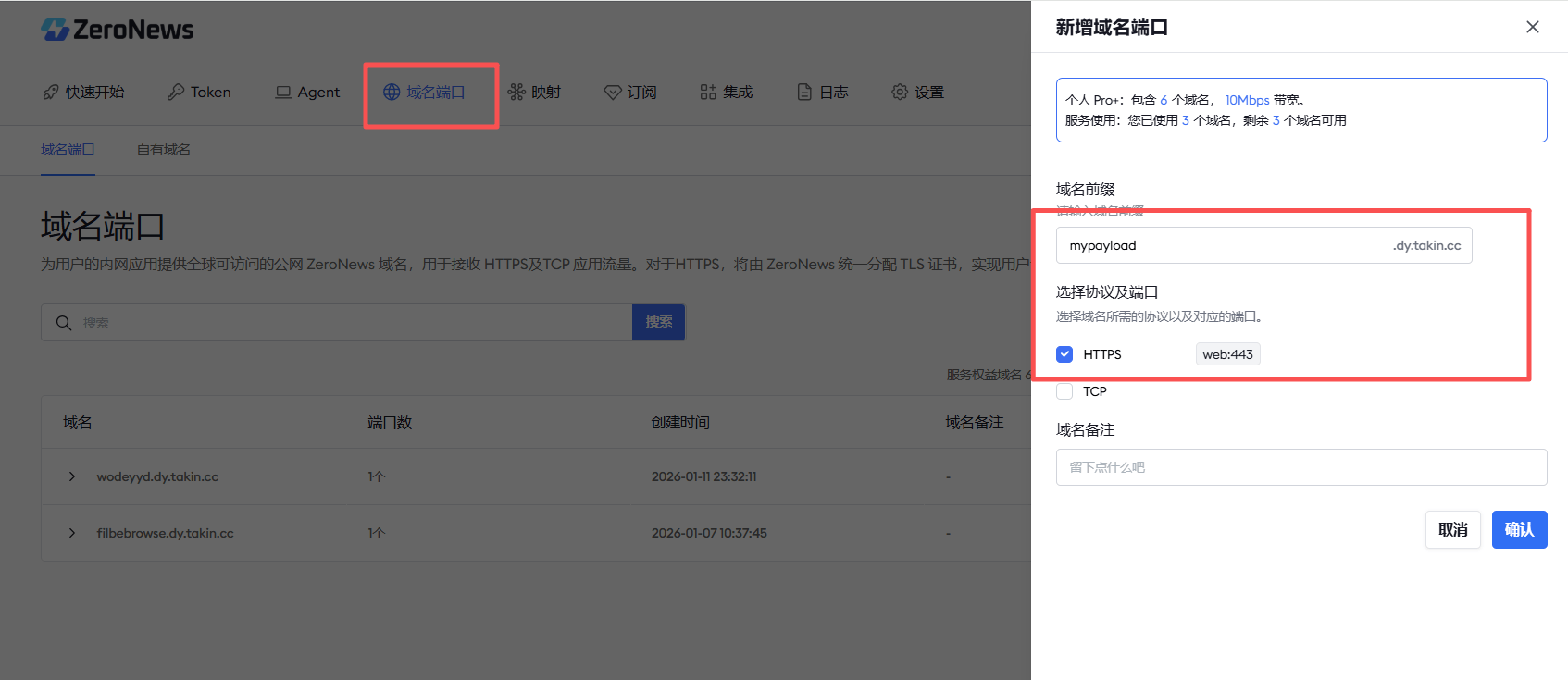Click the 10Mbps bandwidth text
Viewport: 1568px width, 680px height.
pyautogui.click(x=1247, y=100)
